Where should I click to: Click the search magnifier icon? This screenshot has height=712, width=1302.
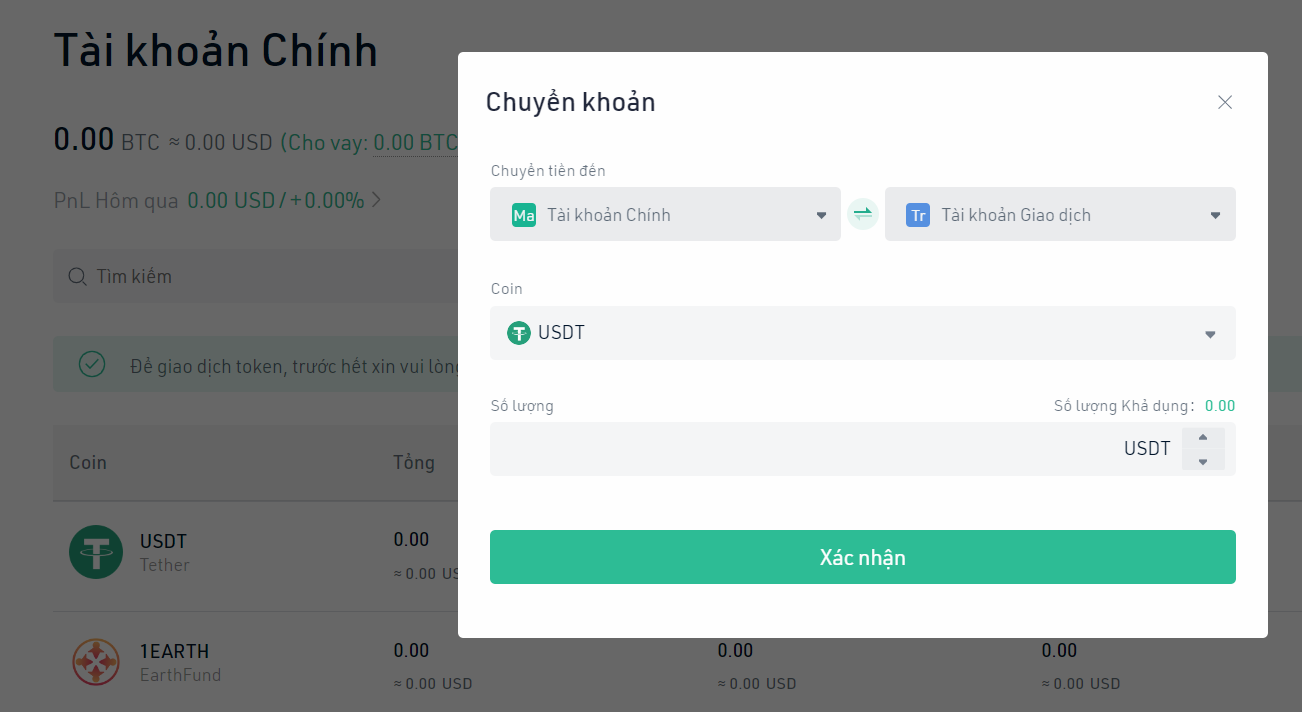point(77,276)
